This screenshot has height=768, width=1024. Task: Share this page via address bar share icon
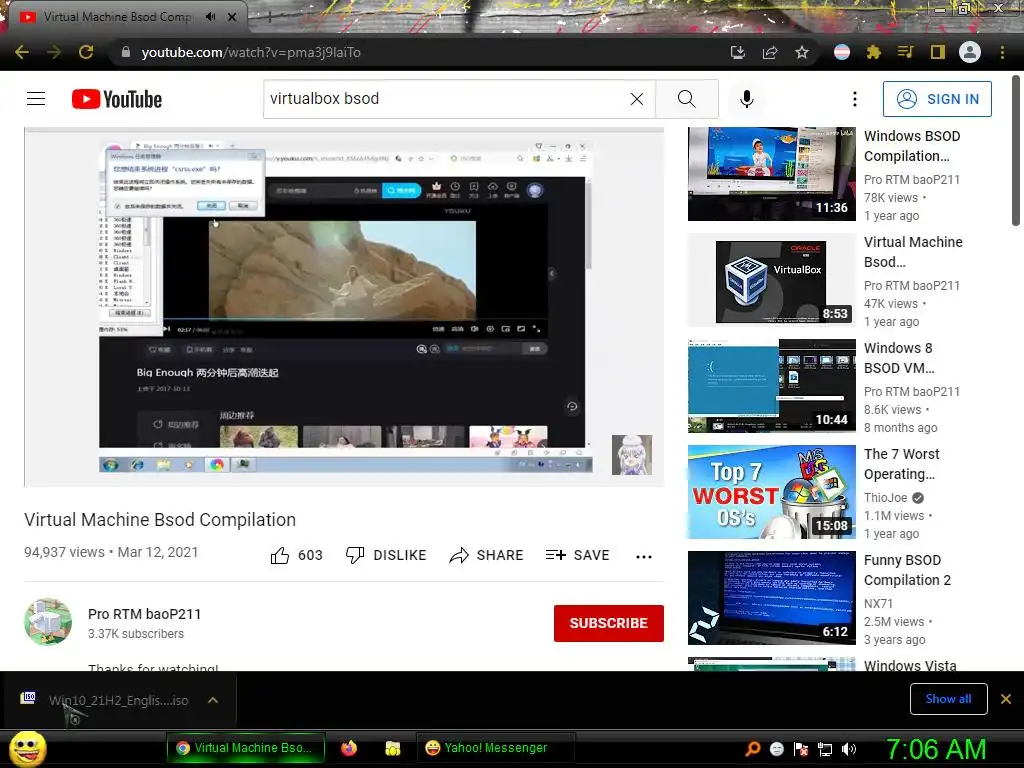770,52
